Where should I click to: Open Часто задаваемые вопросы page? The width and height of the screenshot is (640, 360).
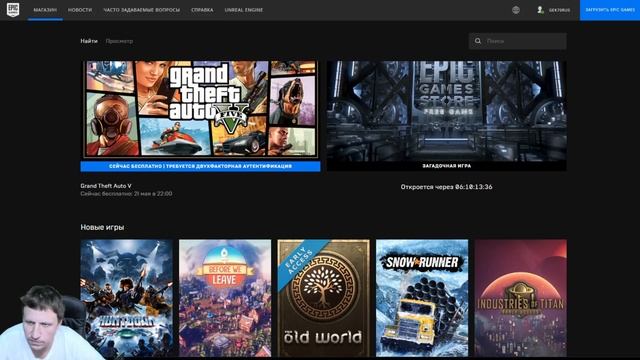tap(142, 10)
